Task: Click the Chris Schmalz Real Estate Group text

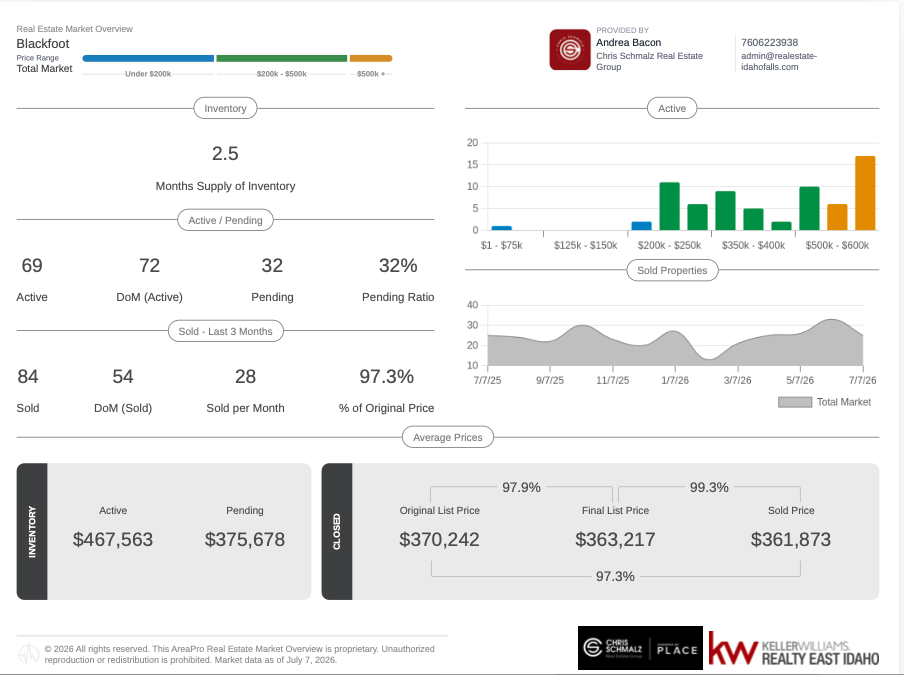Action: click(x=649, y=61)
